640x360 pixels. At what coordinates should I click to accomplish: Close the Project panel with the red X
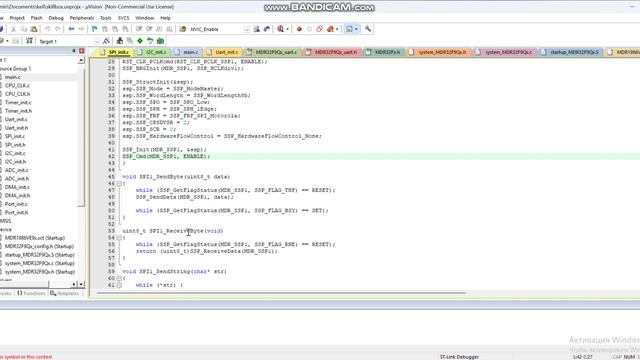pos(82,51)
